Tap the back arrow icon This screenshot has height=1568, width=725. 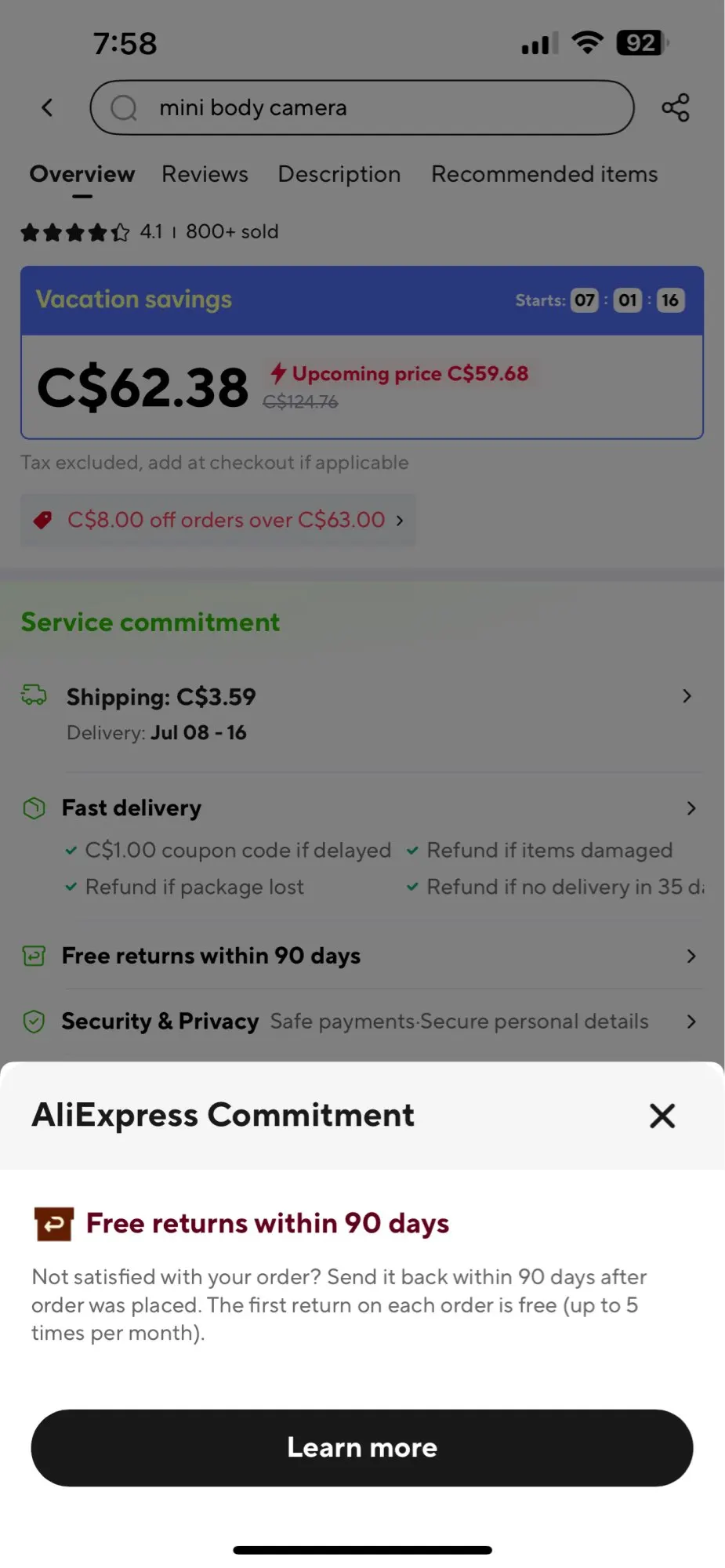pos(47,107)
